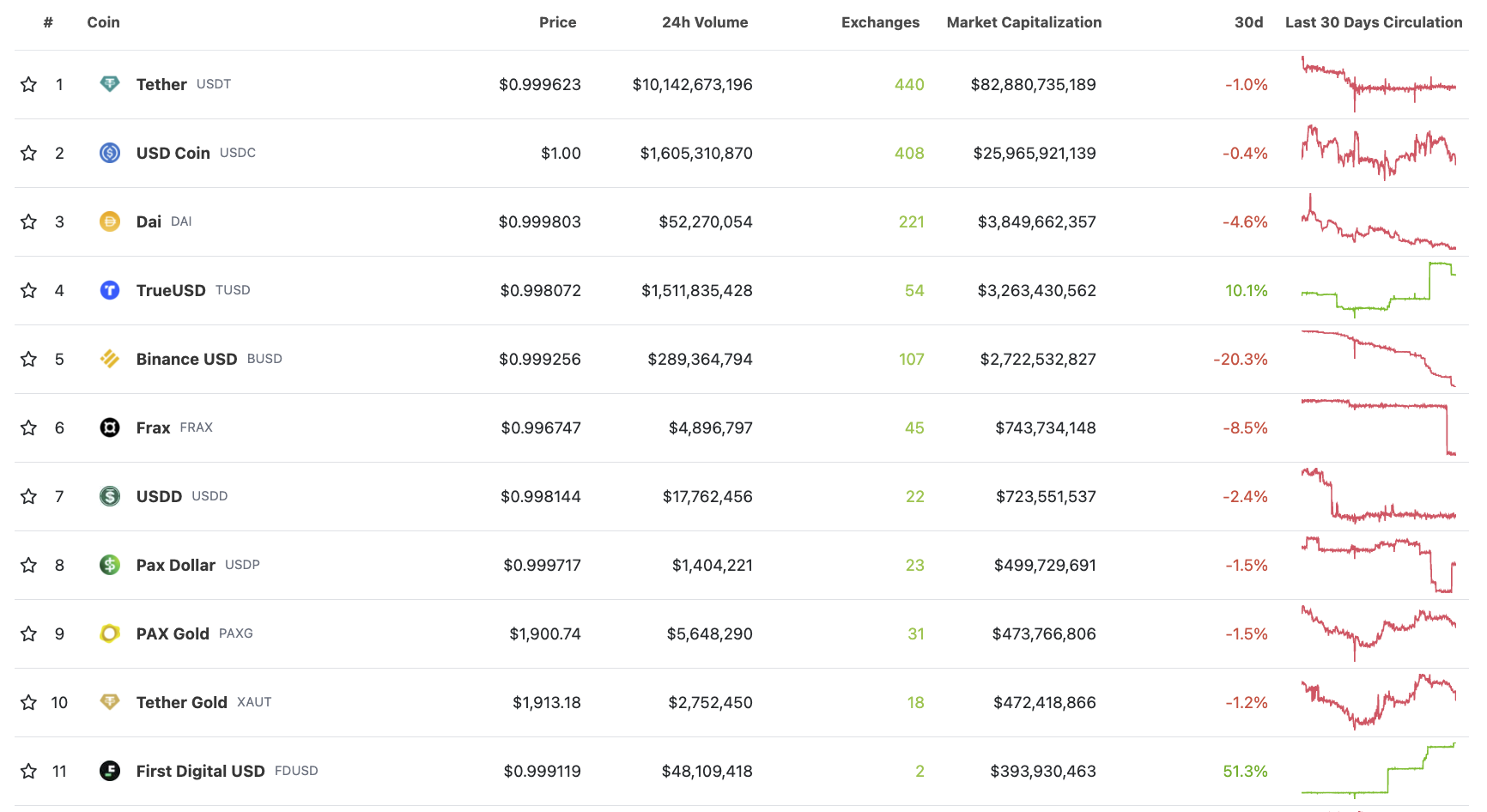This screenshot has width=1487, height=812.
Task: Star the TrueUSD row
Action: (x=29, y=290)
